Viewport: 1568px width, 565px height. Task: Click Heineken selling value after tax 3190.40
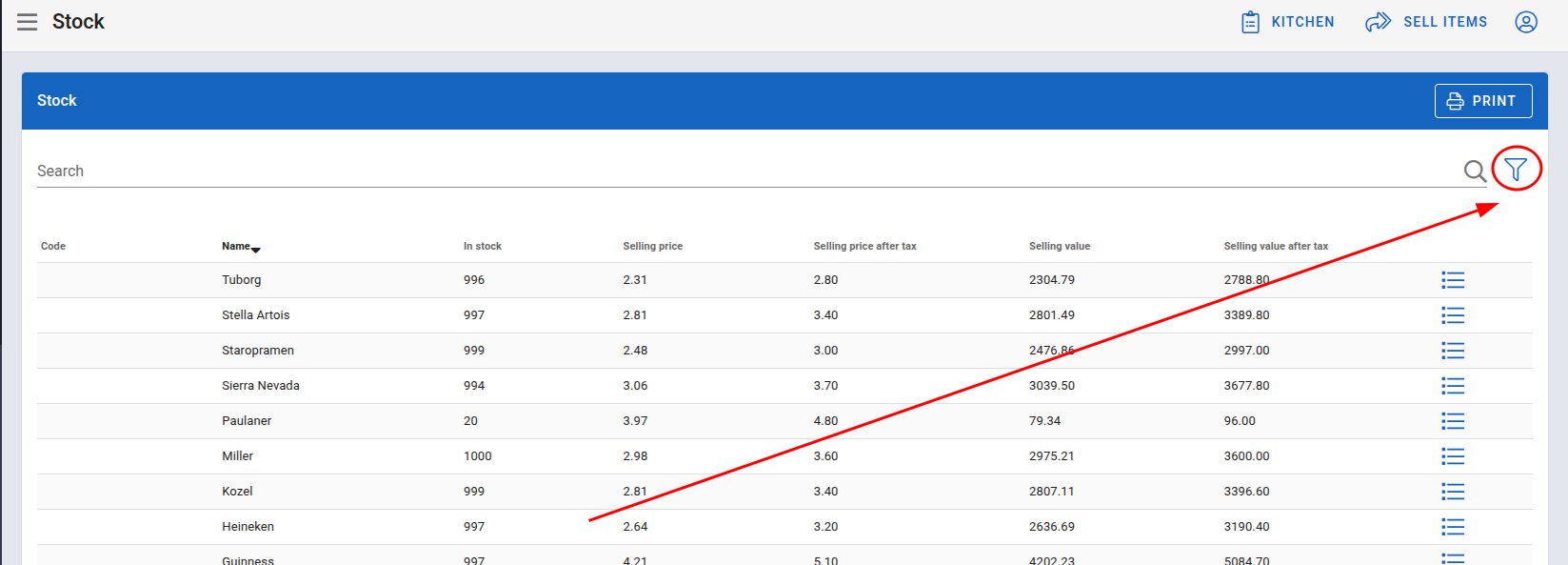pyautogui.click(x=1247, y=527)
